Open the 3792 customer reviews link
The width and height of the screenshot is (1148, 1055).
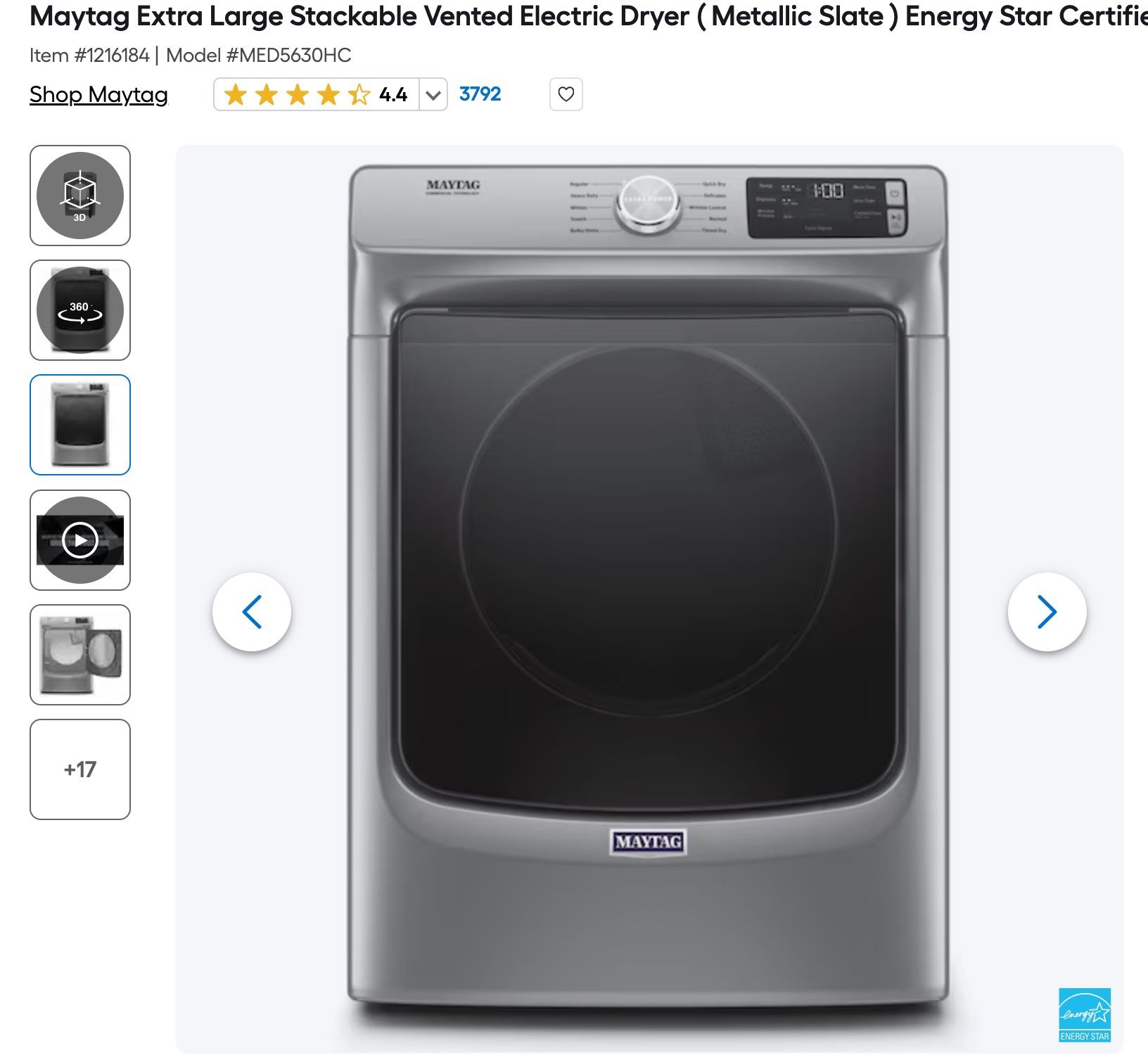(x=481, y=94)
